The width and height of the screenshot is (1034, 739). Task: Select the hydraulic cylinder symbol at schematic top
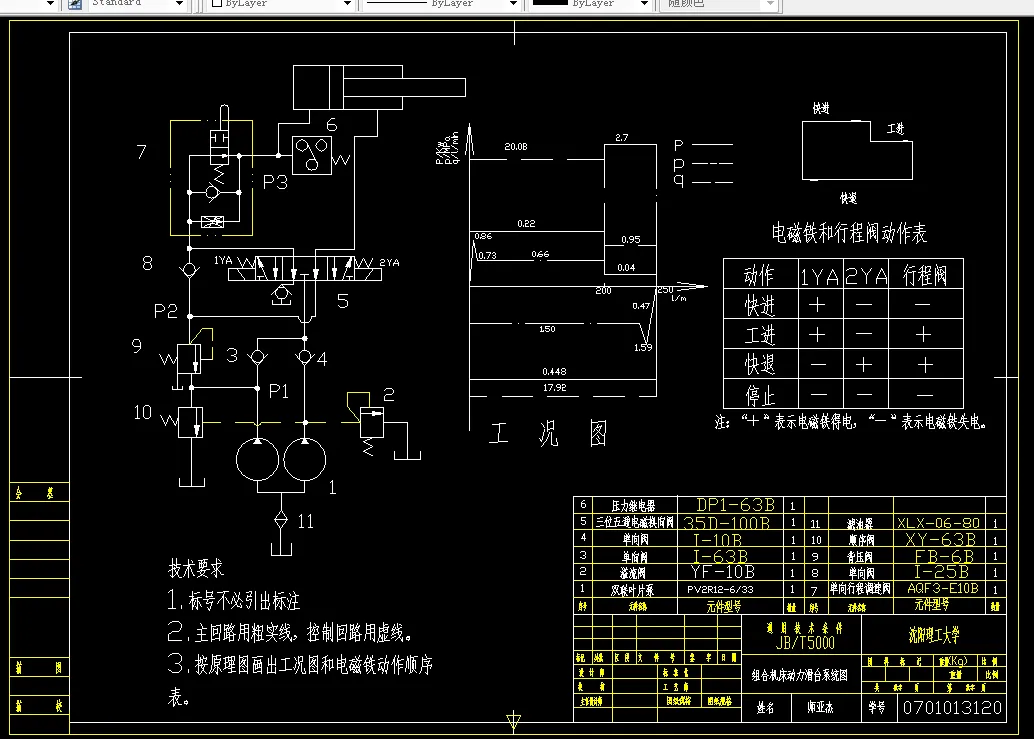pos(345,86)
